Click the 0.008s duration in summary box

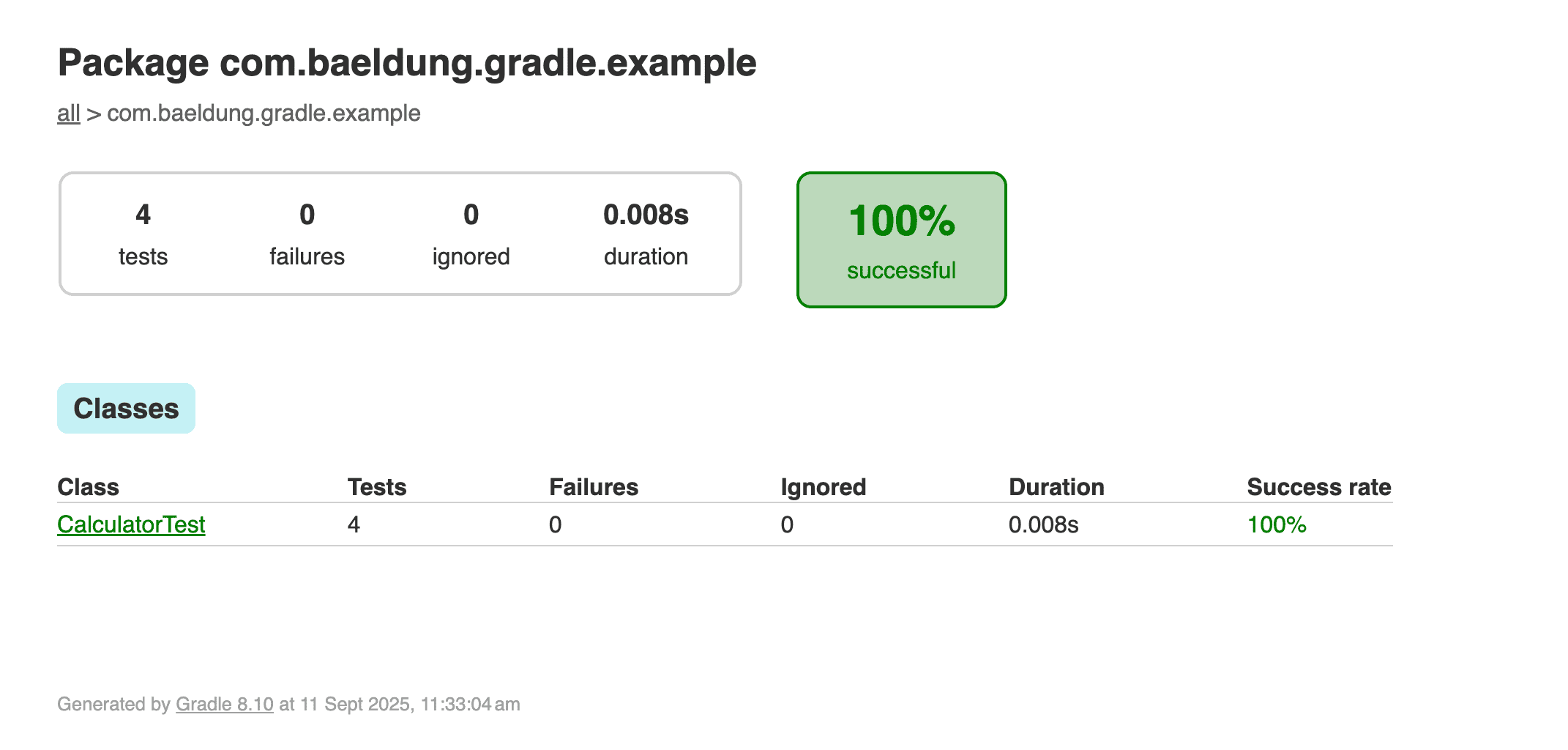coord(646,215)
